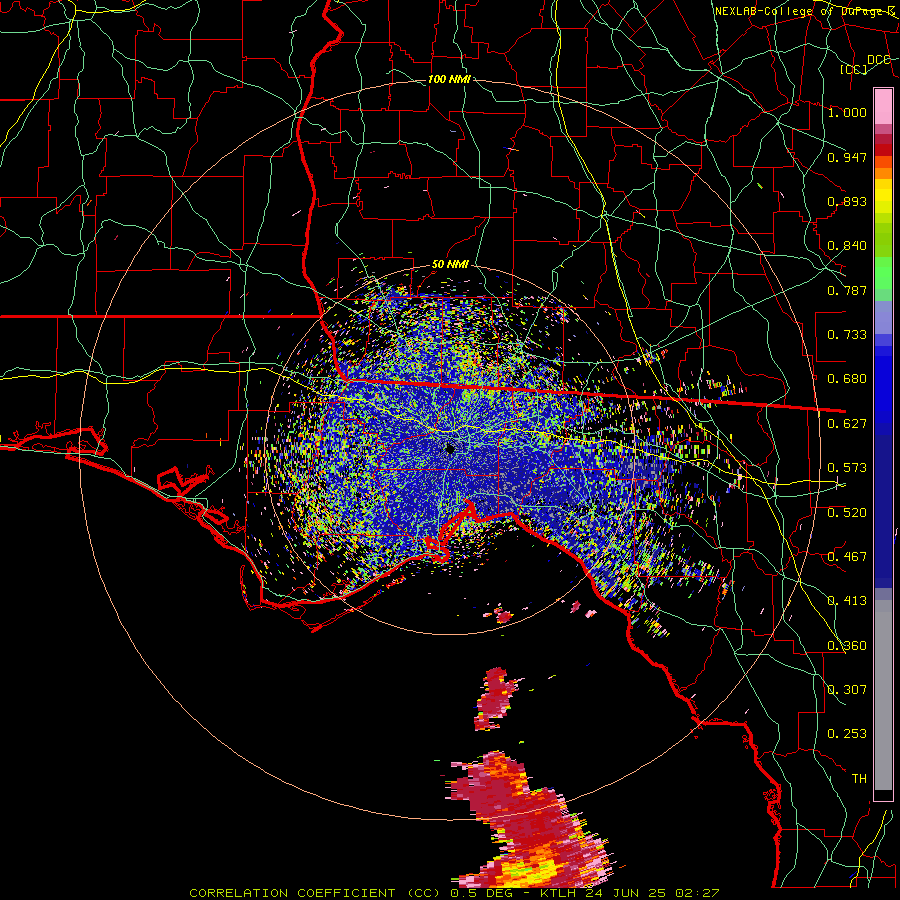Click the black radar site marker at center
The width and height of the screenshot is (900, 900).
[450, 449]
